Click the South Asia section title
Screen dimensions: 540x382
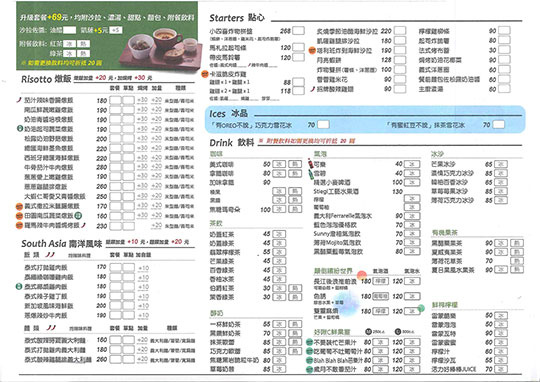pos(62,244)
